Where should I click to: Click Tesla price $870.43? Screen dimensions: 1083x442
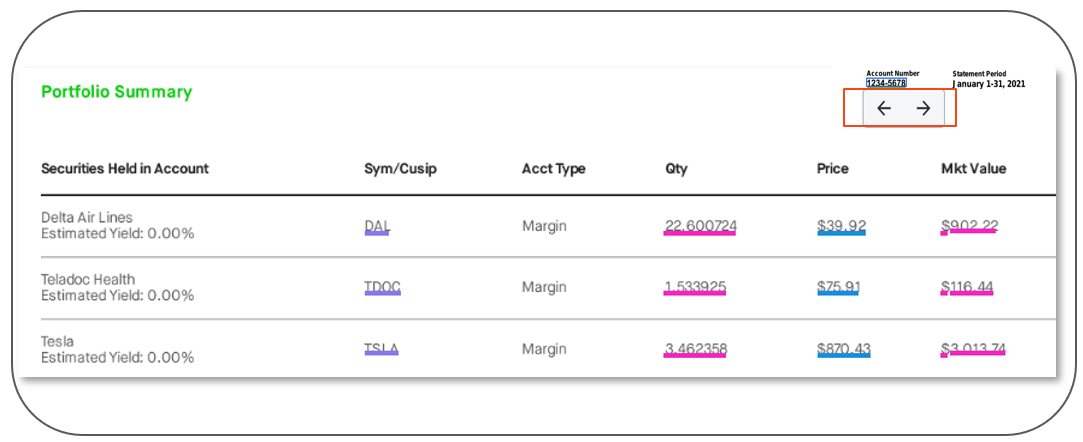843,349
